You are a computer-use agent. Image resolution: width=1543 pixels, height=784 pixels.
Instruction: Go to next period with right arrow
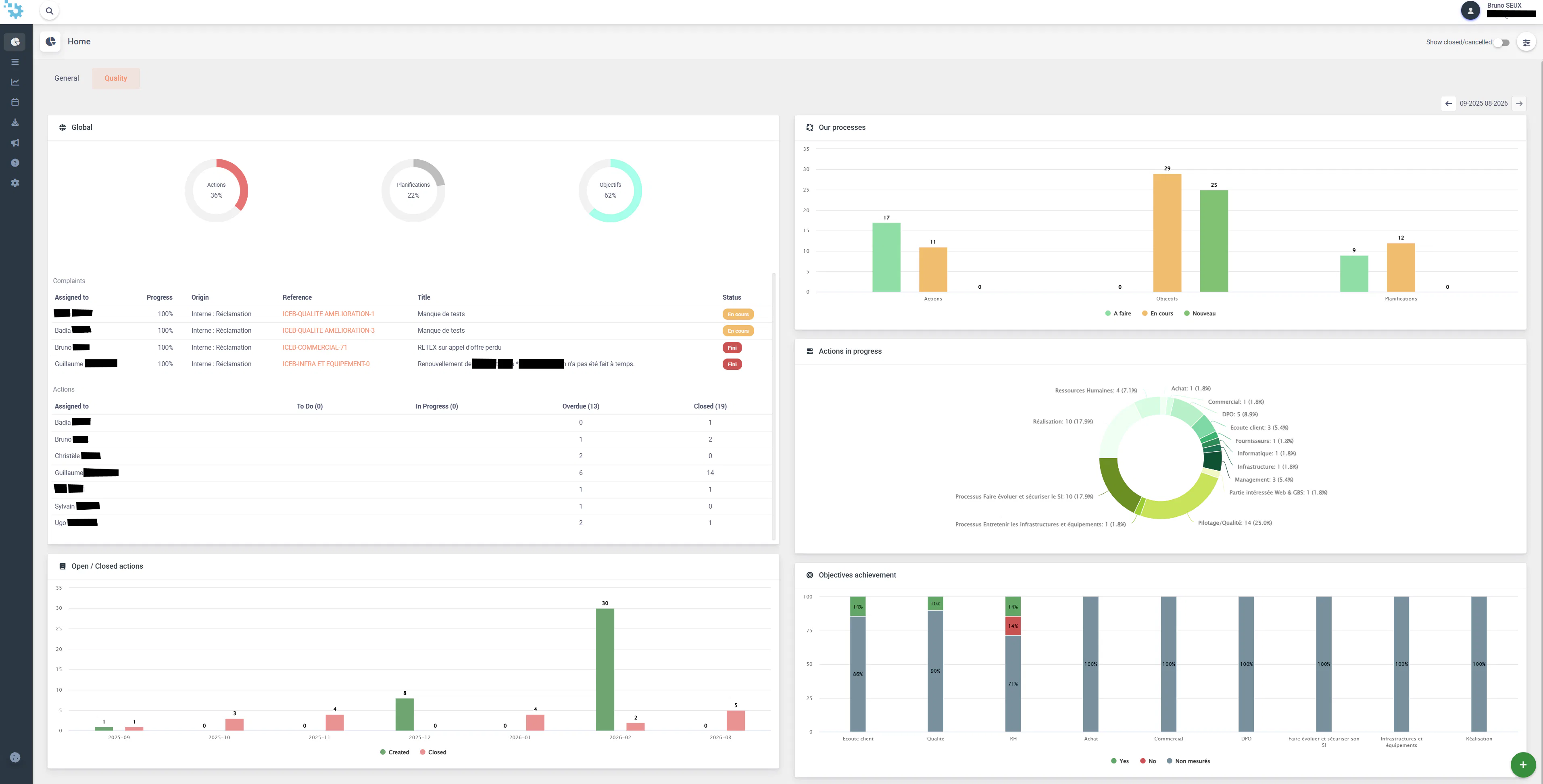pos(1519,104)
